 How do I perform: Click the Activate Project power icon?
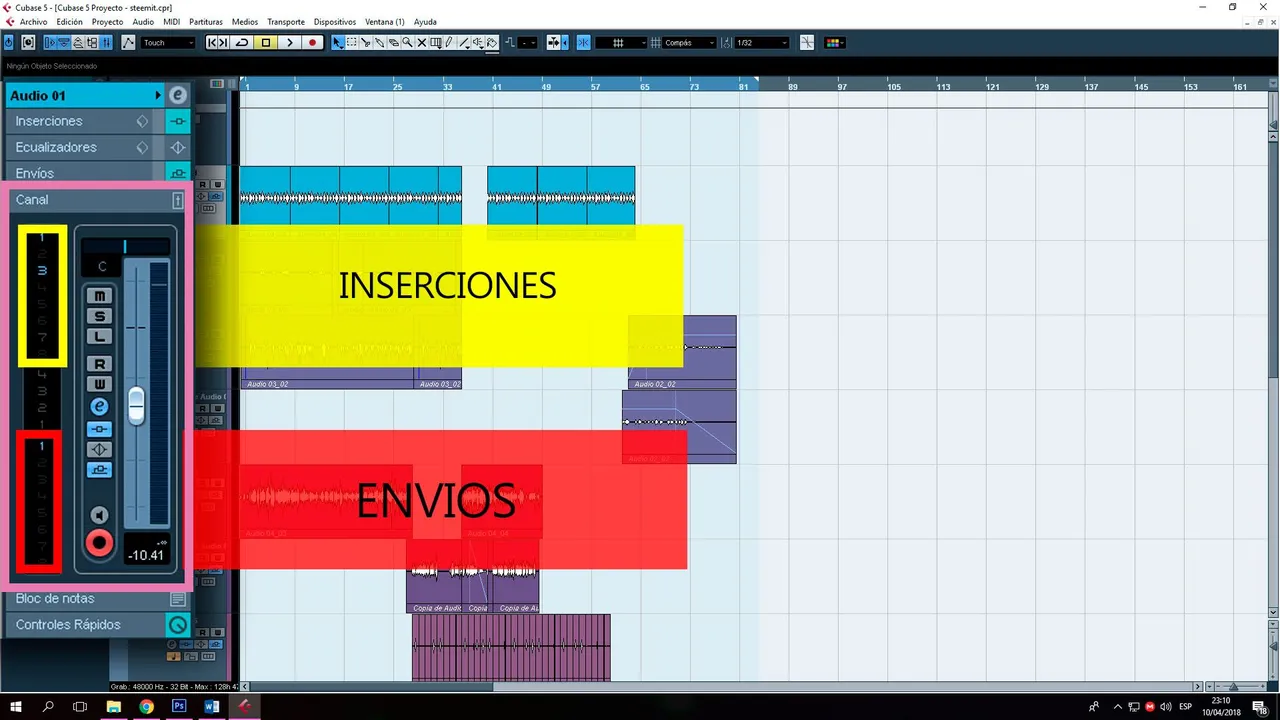[x=8, y=42]
